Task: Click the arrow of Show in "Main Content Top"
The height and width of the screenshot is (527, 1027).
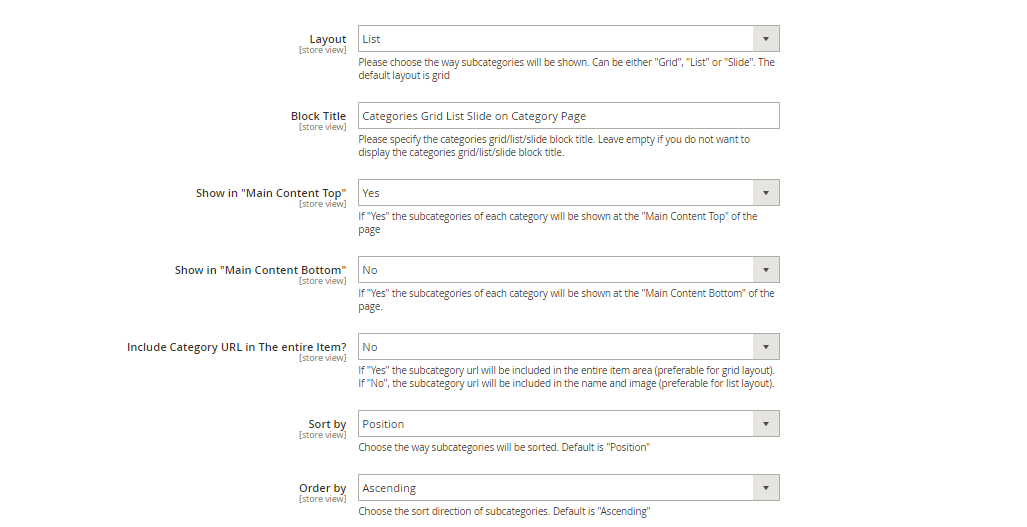Action: click(766, 193)
